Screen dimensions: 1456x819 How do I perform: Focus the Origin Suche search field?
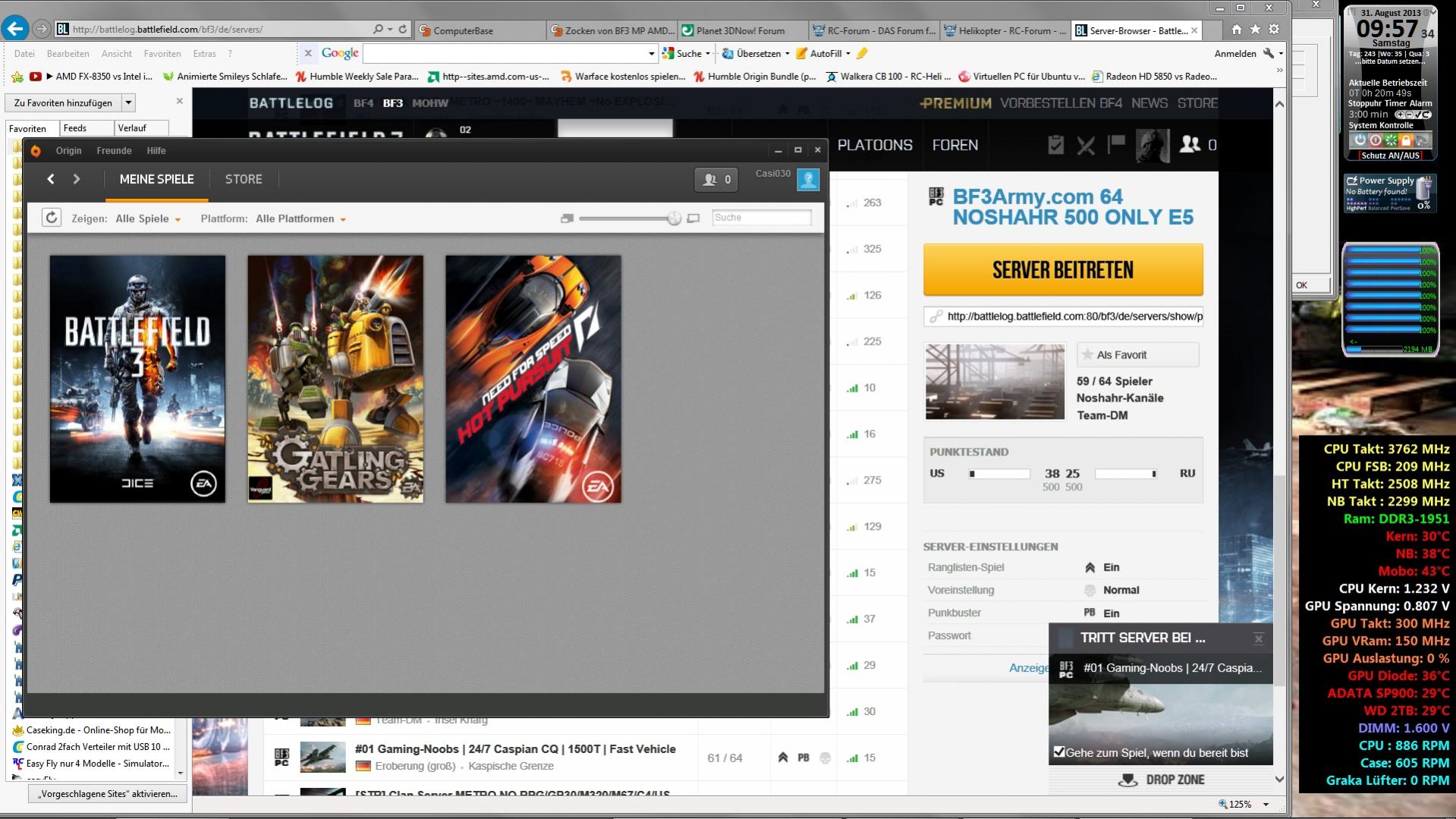click(x=762, y=218)
